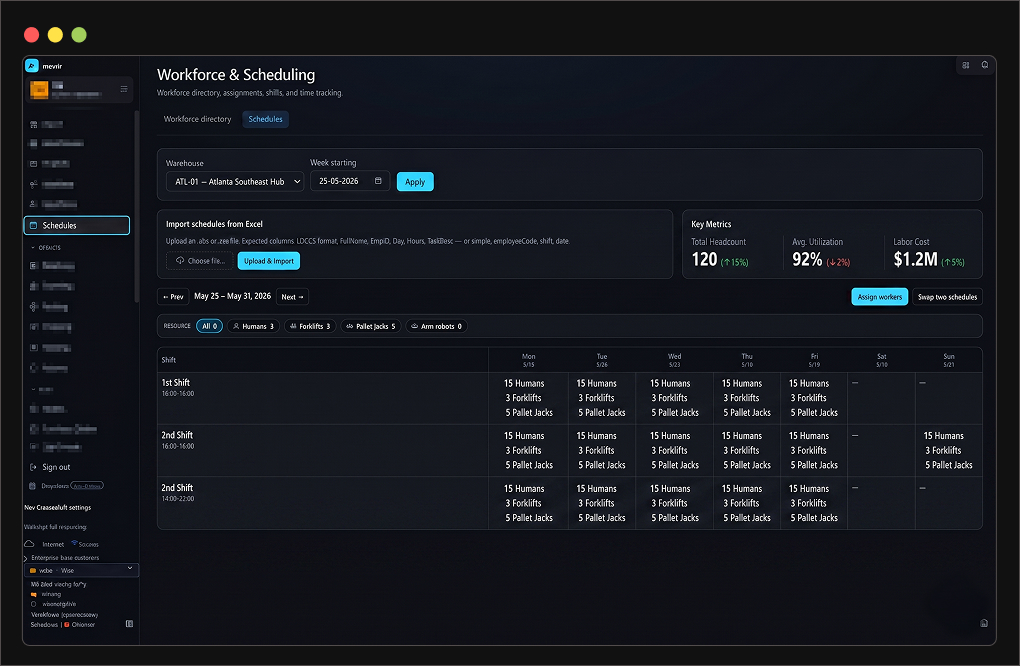Open the Warehouse ATL-01 dropdown
Image resolution: width=1020 pixels, height=666 pixels.
point(235,181)
